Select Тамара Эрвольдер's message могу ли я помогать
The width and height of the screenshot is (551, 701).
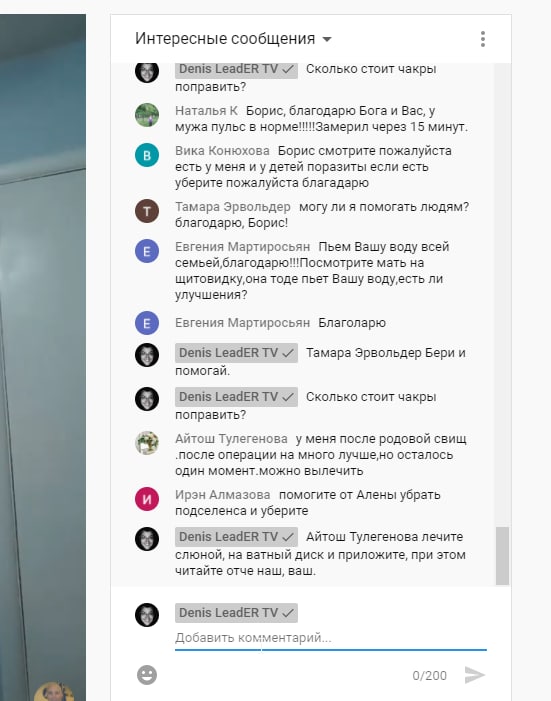pos(322,215)
